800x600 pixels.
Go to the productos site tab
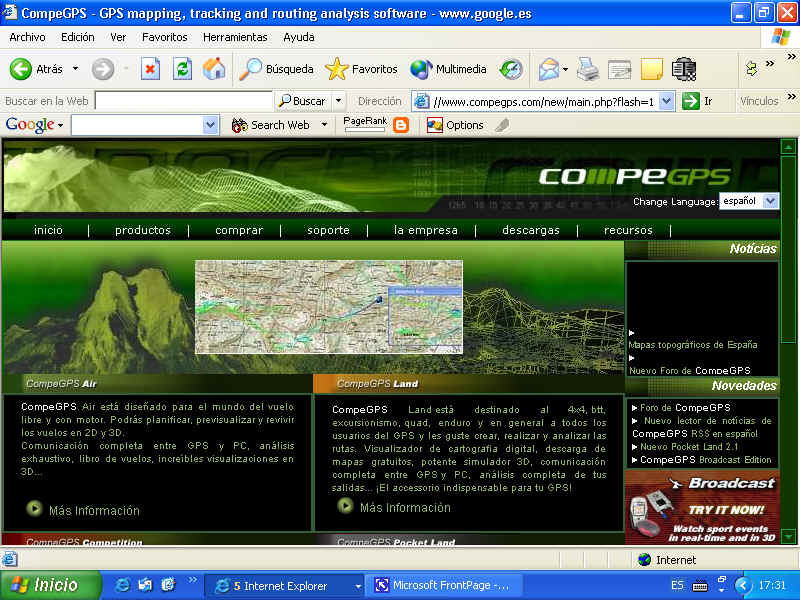coord(143,230)
